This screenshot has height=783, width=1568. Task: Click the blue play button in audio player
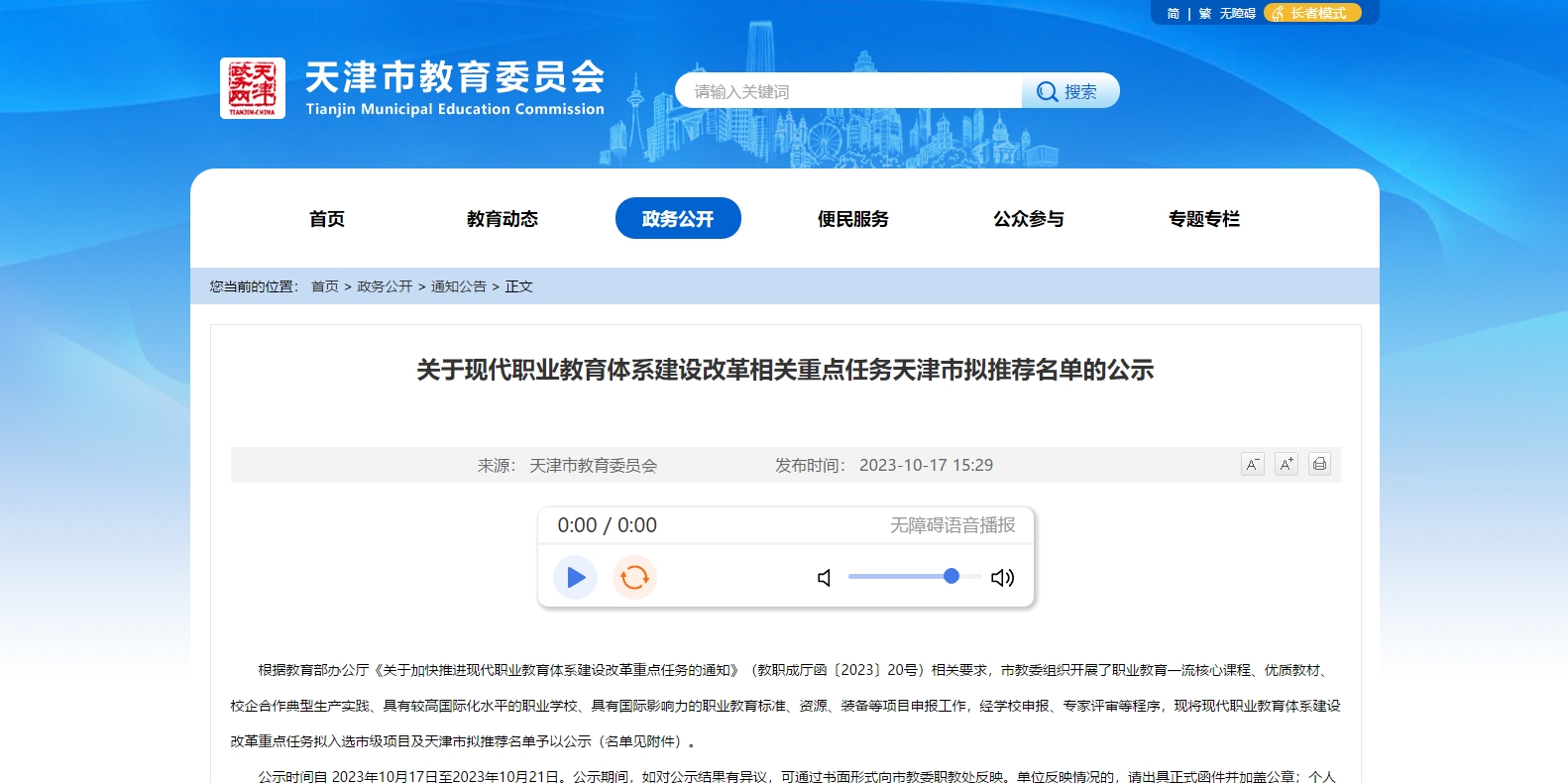[575, 578]
